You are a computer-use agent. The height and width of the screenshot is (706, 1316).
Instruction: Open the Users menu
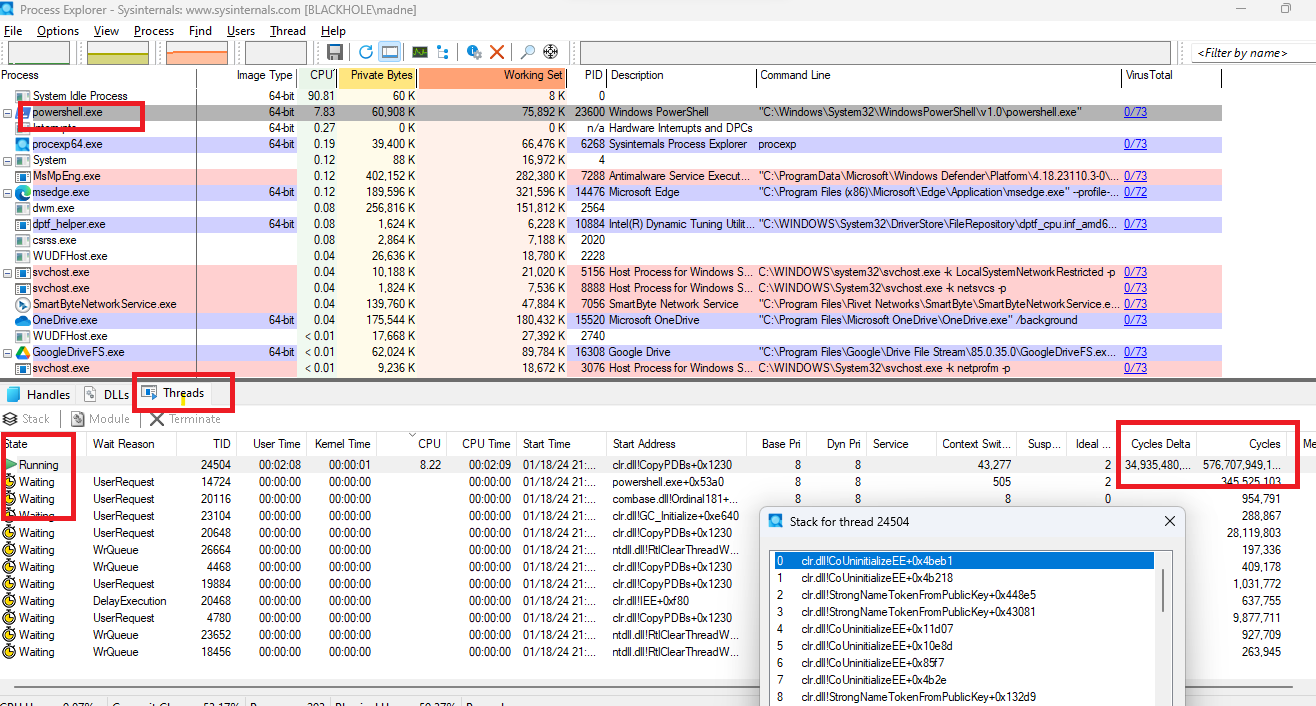[241, 31]
